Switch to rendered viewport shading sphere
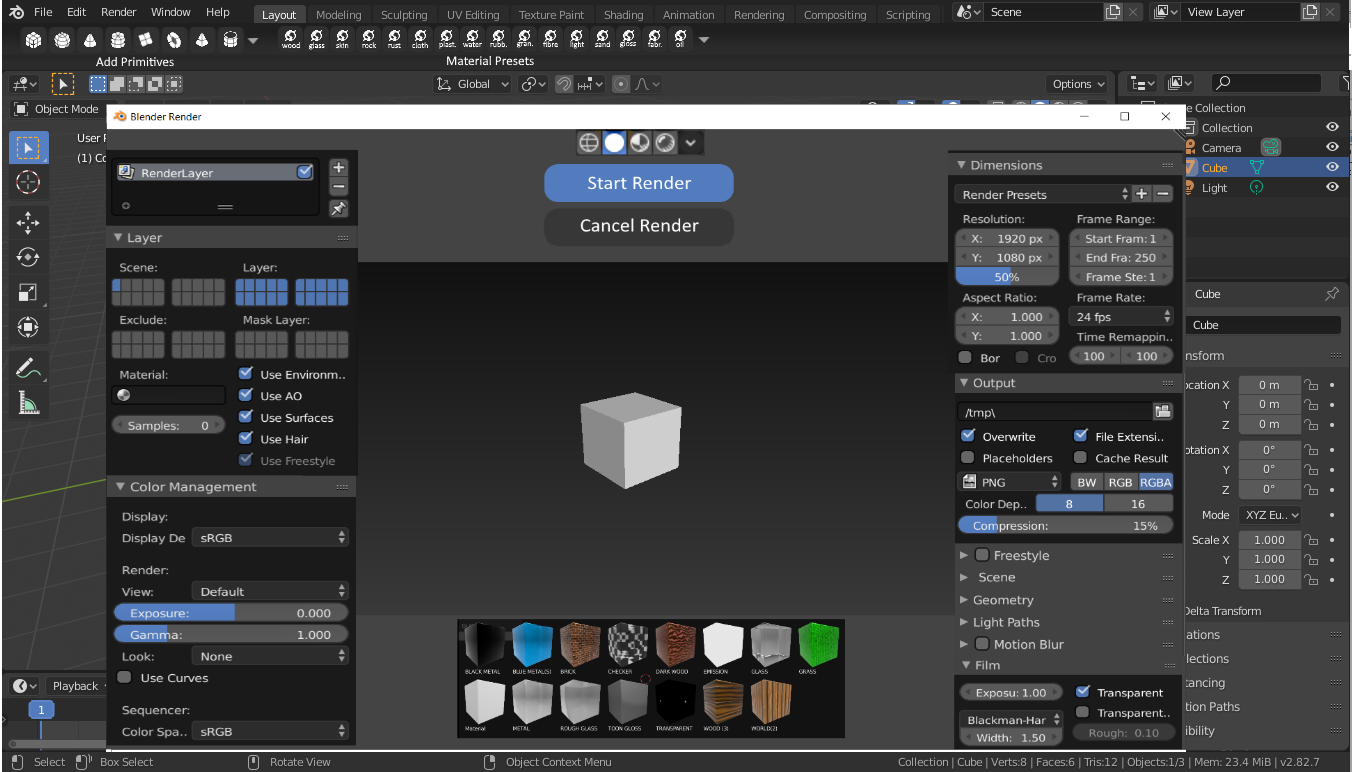1352x772 pixels. 665,143
